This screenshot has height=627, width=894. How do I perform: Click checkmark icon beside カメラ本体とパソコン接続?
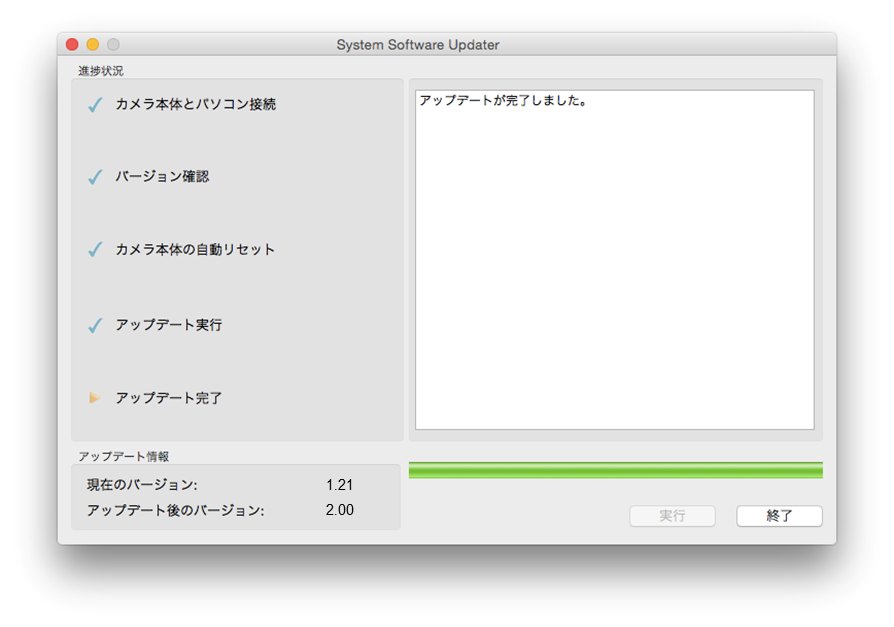95,105
